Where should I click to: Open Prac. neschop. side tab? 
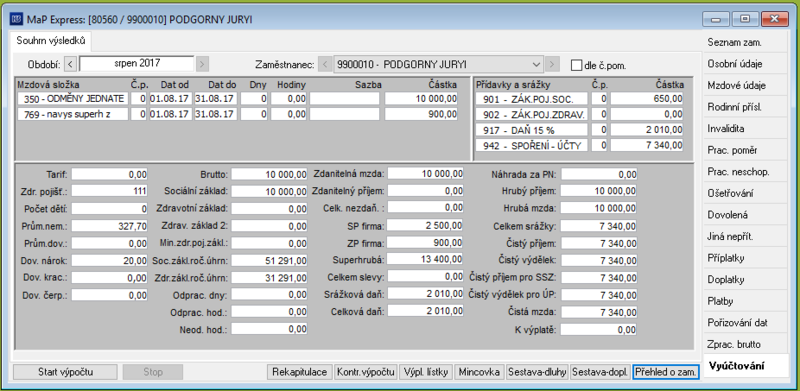point(745,172)
